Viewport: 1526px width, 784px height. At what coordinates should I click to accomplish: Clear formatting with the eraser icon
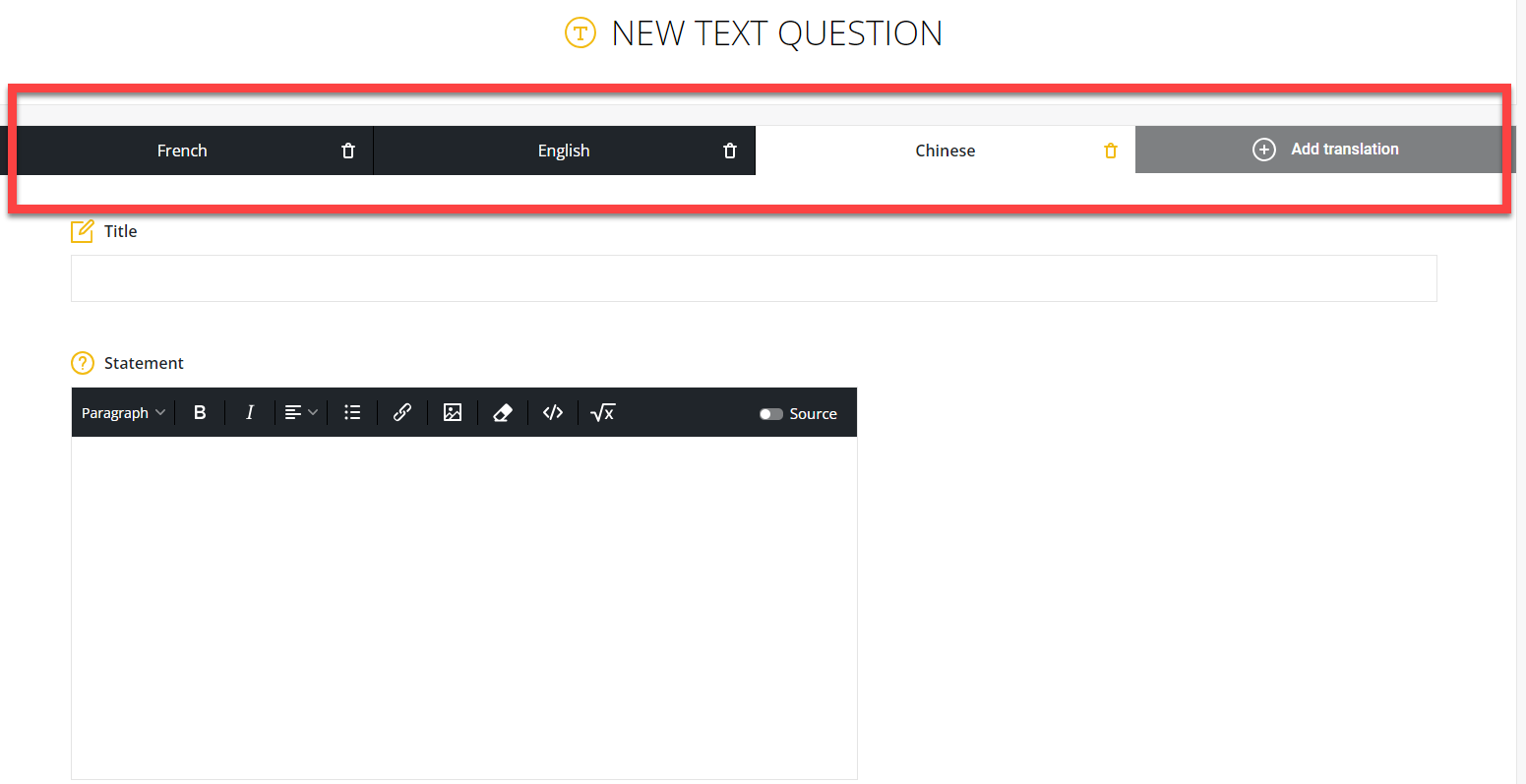(x=503, y=413)
